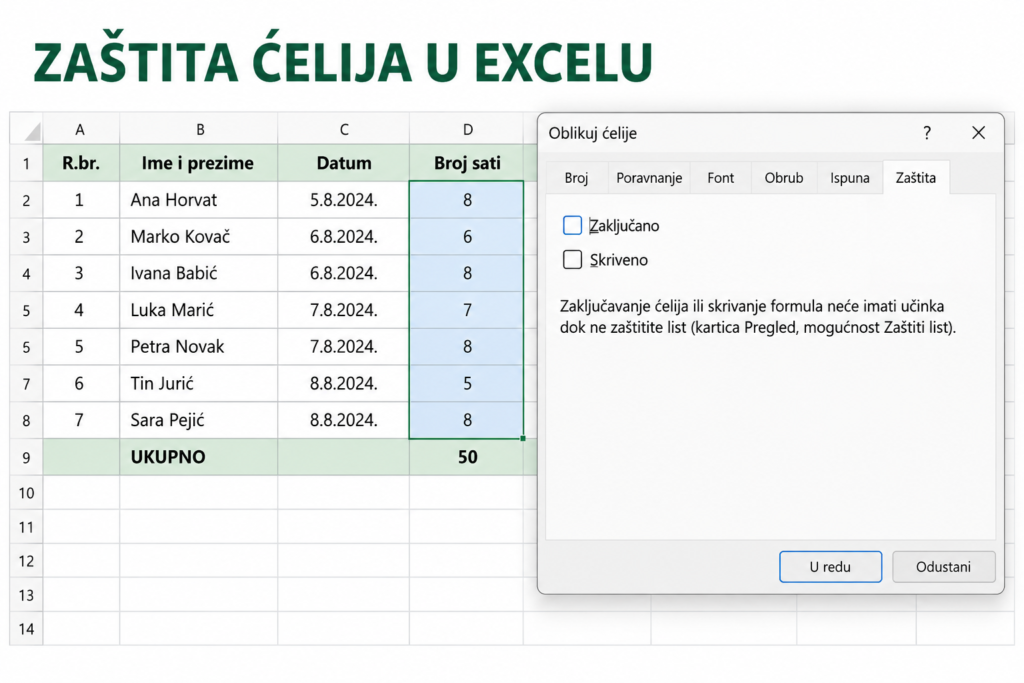Select the Ispuna tab
1024x683 pixels.
(x=850, y=178)
